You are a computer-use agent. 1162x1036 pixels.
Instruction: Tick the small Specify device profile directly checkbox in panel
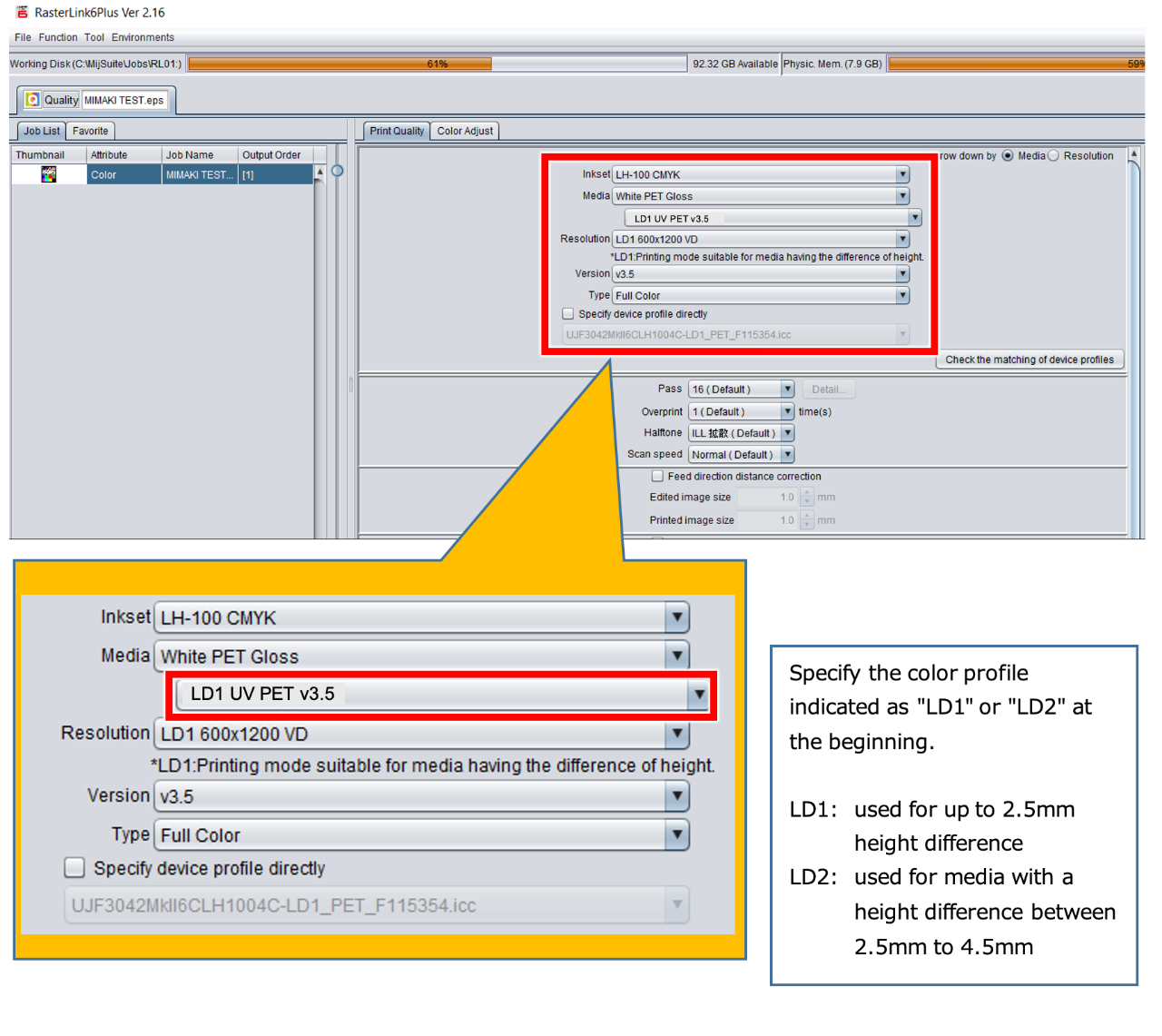(x=568, y=313)
